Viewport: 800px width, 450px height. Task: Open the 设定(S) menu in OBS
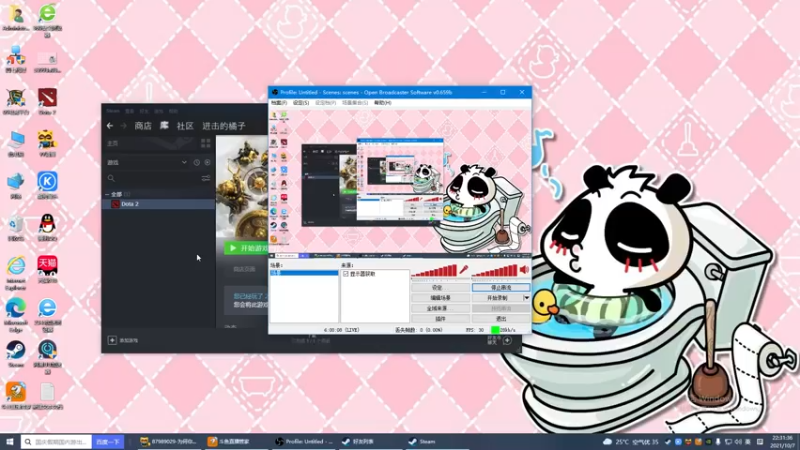pyautogui.click(x=301, y=103)
